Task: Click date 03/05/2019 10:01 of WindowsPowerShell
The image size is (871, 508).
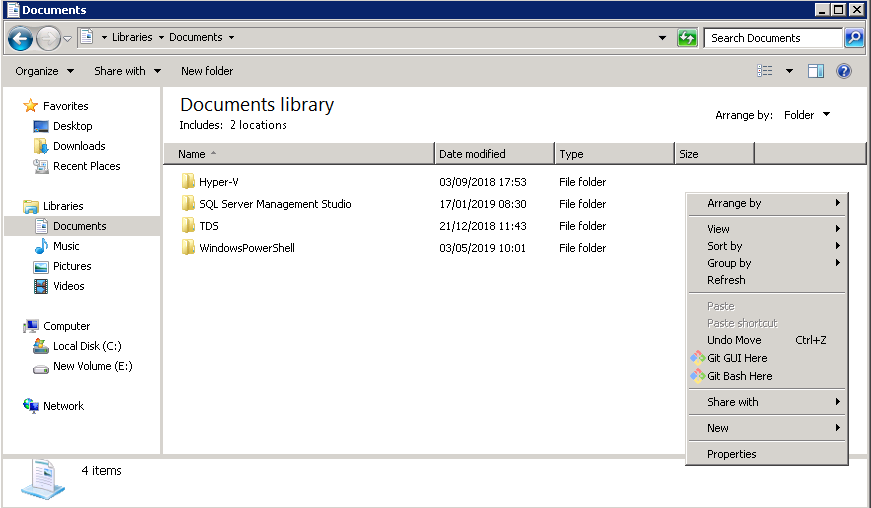Action: (482, 248)
